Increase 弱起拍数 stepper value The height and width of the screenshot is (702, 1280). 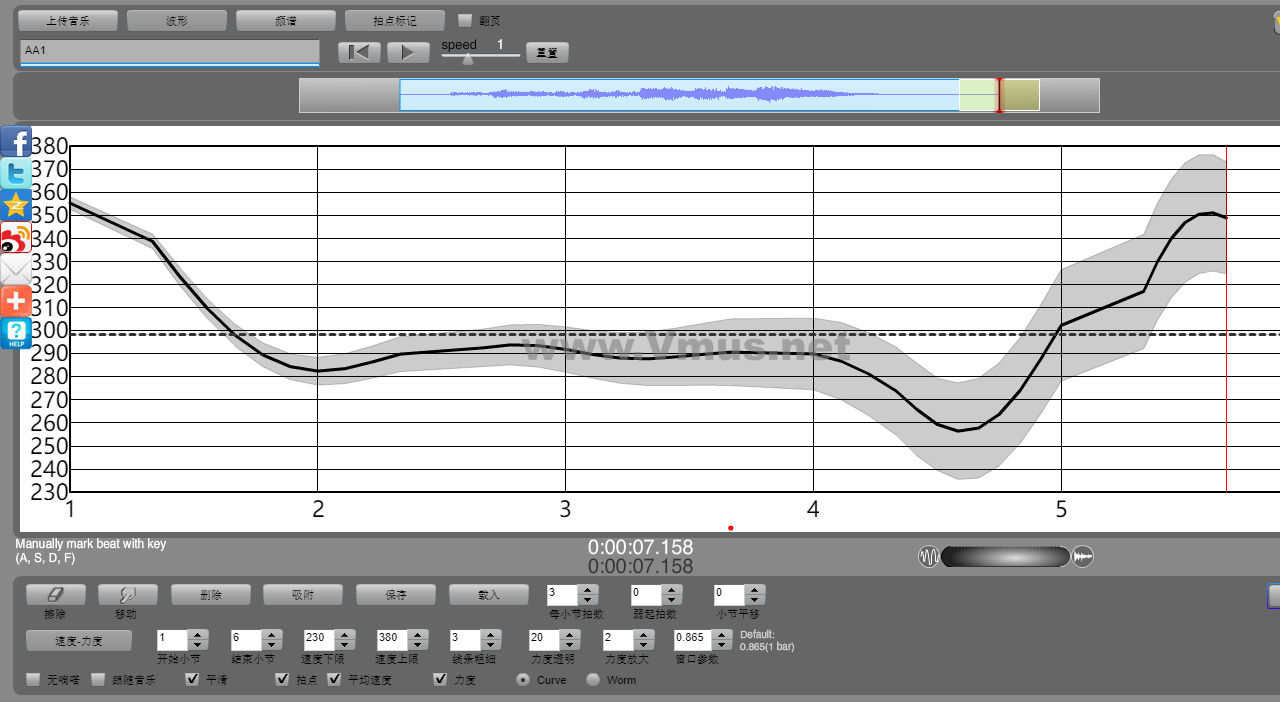pyautogui.click(x=672, y=589)
